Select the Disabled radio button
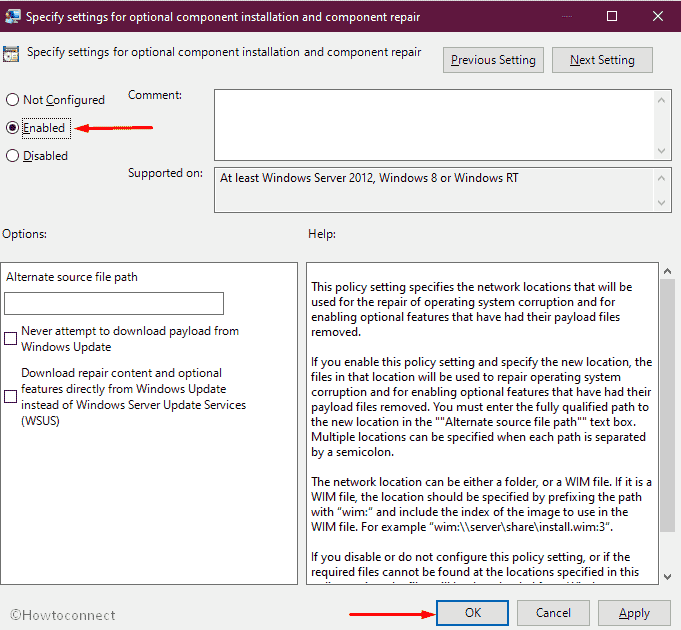 pos(12,155)
